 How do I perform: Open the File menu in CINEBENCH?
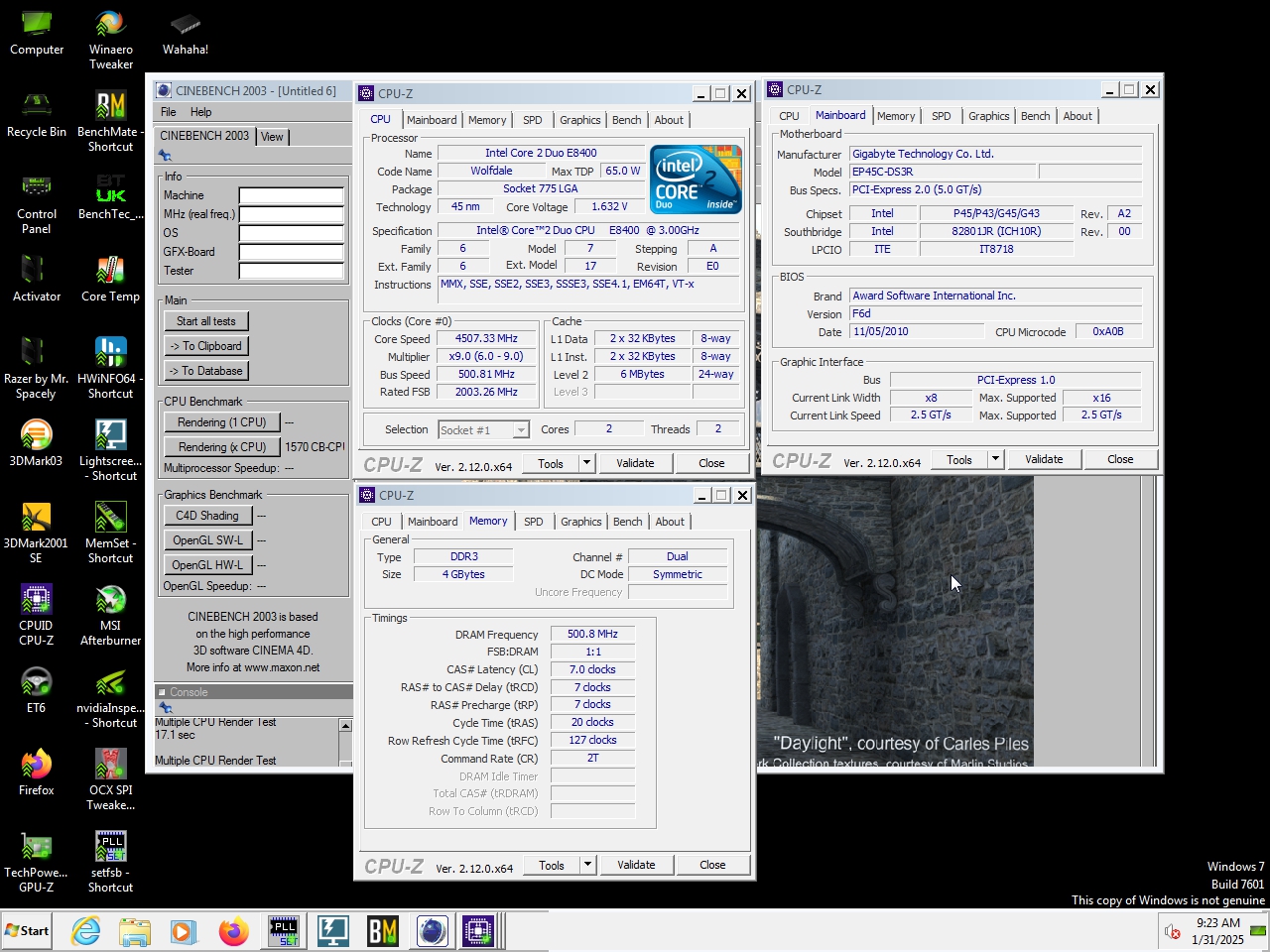[x=169, y=112]
